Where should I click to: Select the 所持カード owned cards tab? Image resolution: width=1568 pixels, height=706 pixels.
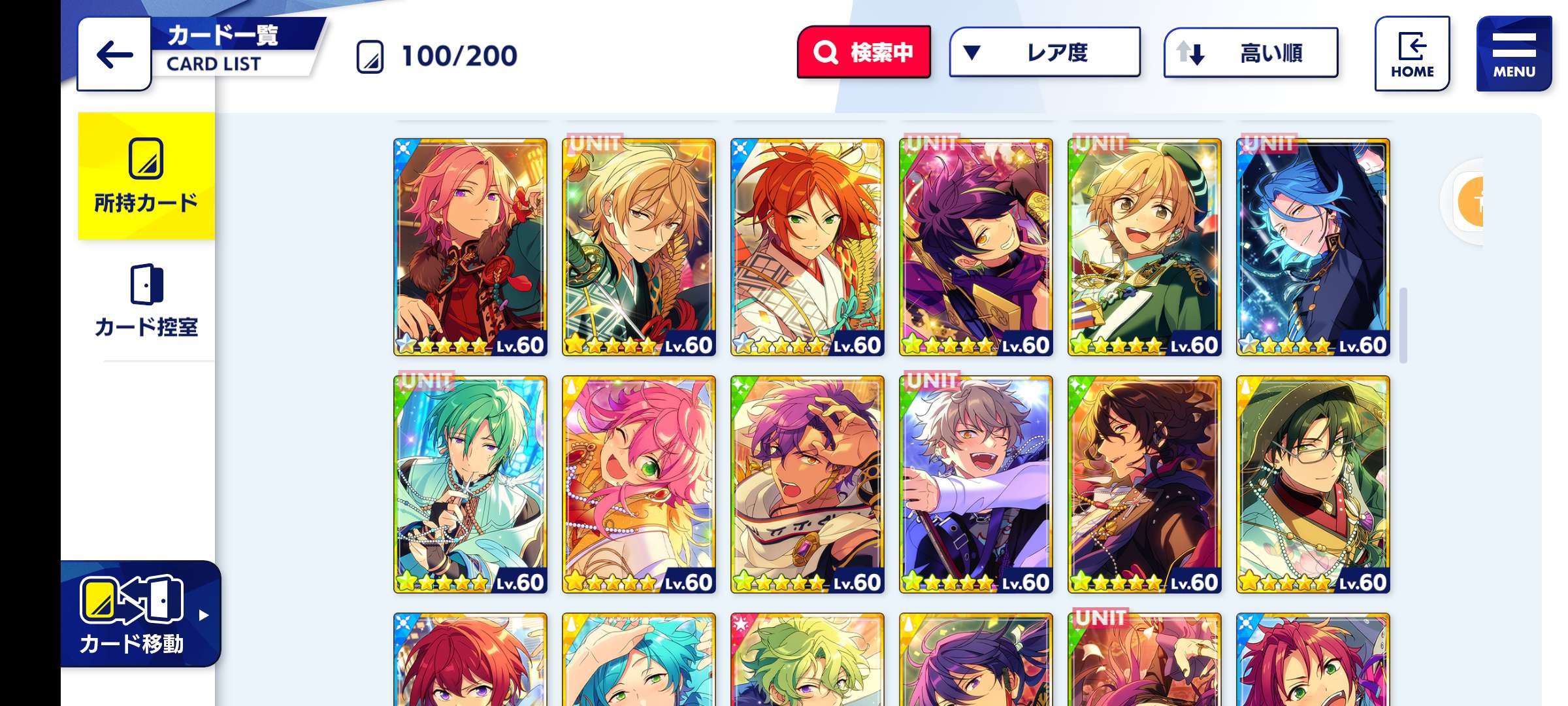click(x=146, y=176)
